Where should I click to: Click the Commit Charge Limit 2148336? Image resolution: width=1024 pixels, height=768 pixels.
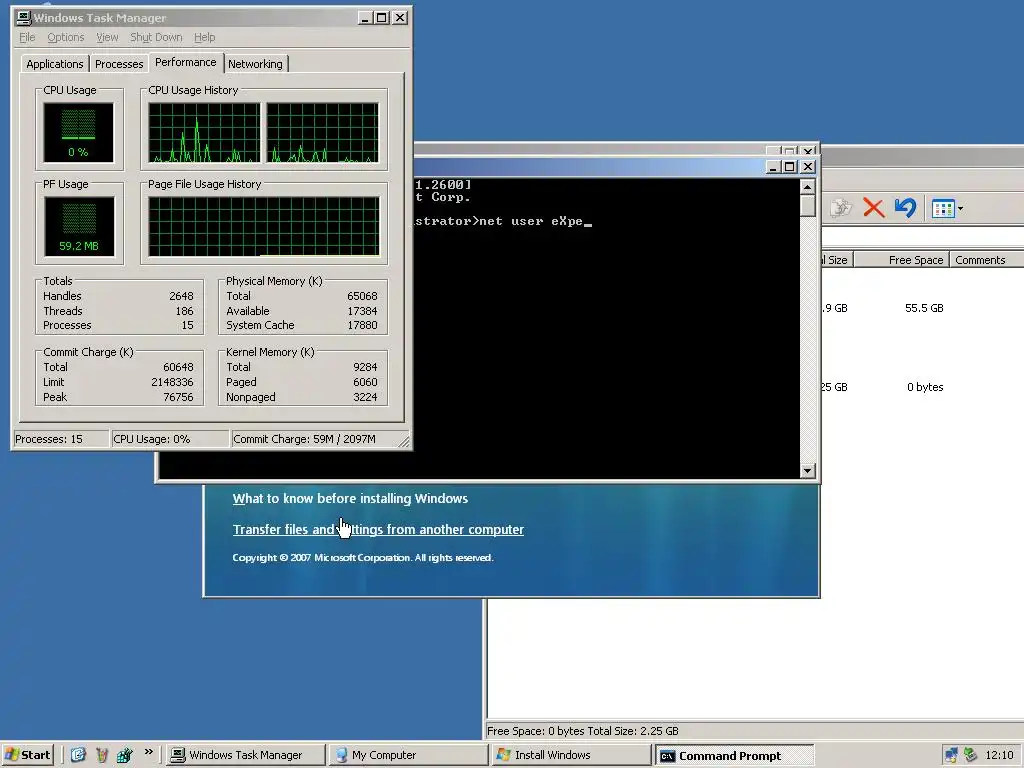pos(172,382)
